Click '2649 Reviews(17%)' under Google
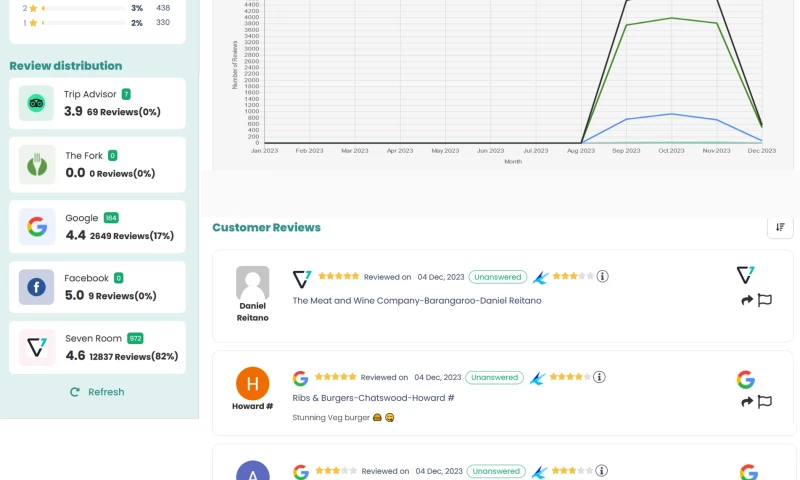 pyautogui.click(x=132, y=236)
